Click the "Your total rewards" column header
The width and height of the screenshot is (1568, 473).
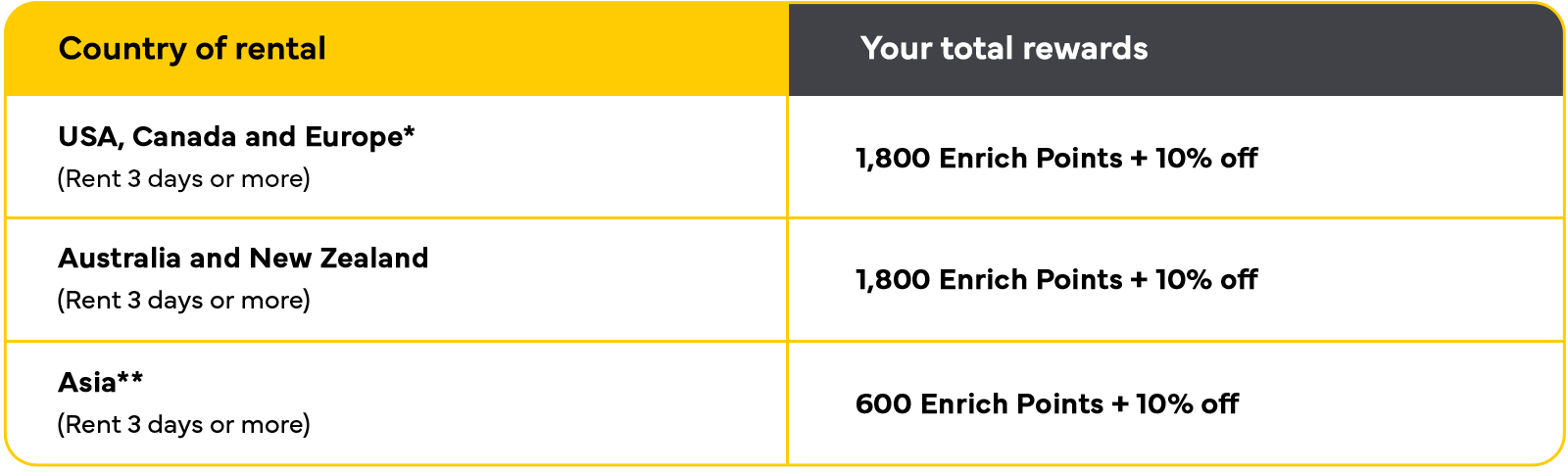(x=1004, y=49)
